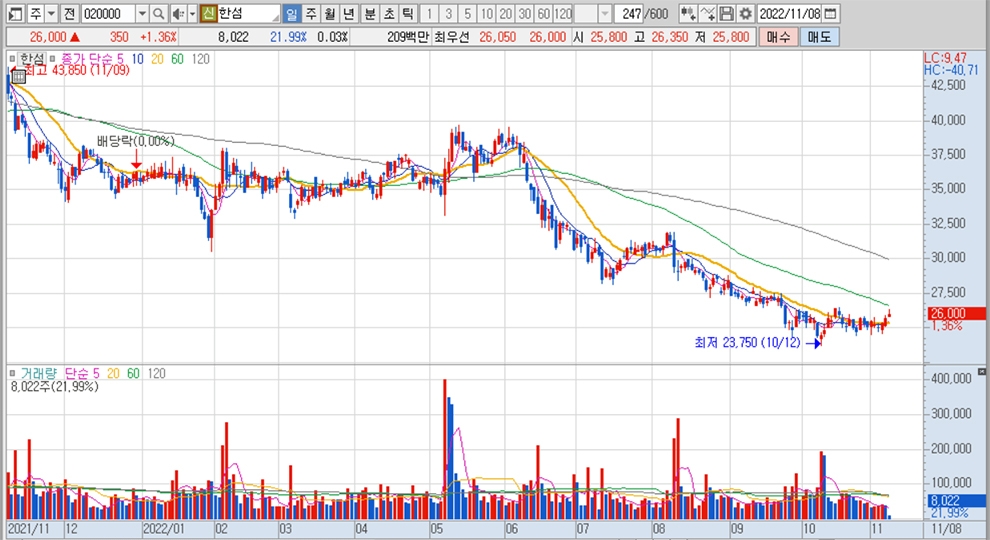Click the small grid icon on the price chart
Viewport: 990px width, 540px height.
pyautogui.click(x=13, y=59)
